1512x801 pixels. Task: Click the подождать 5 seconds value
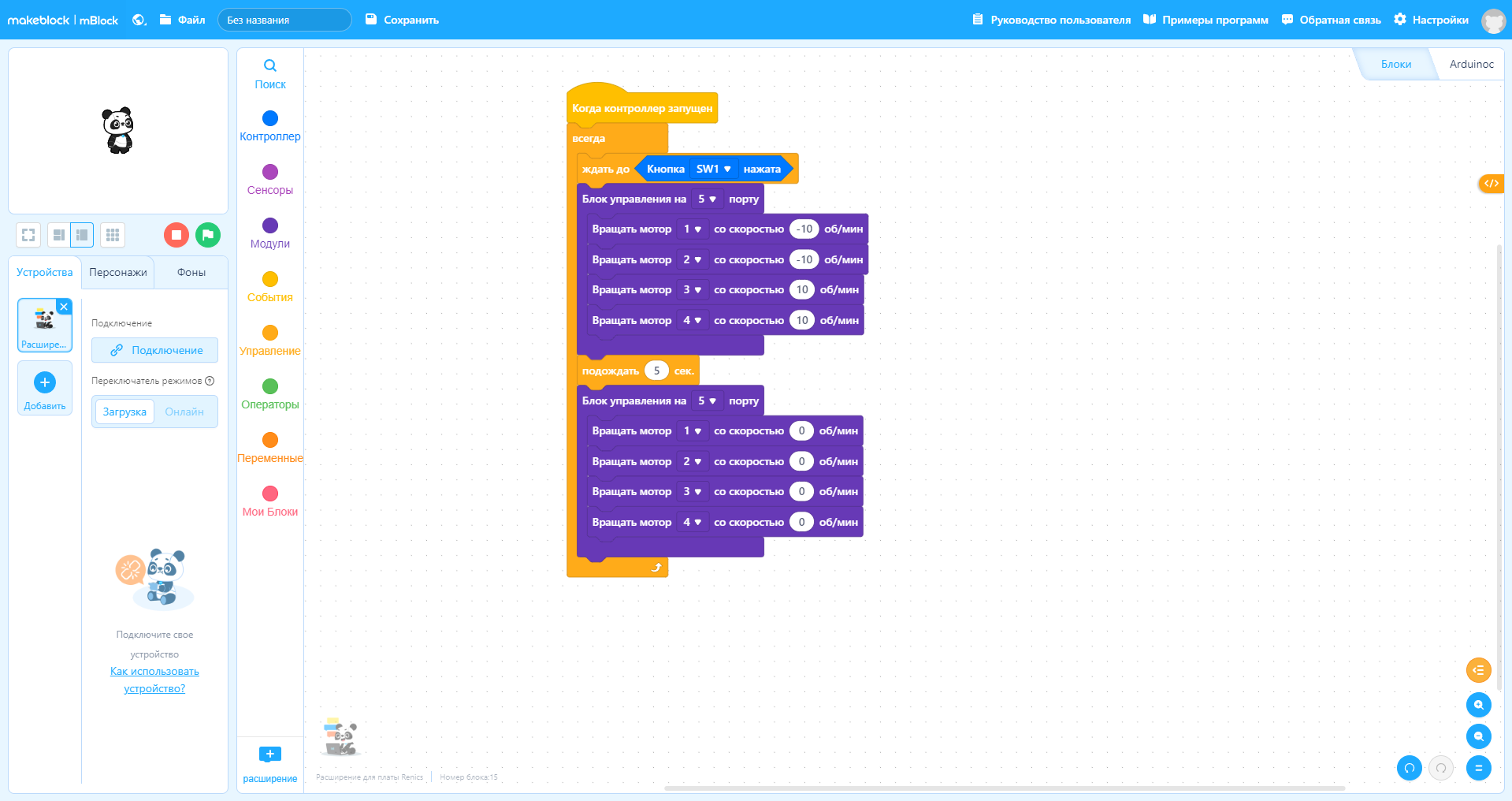pos(656,371)
